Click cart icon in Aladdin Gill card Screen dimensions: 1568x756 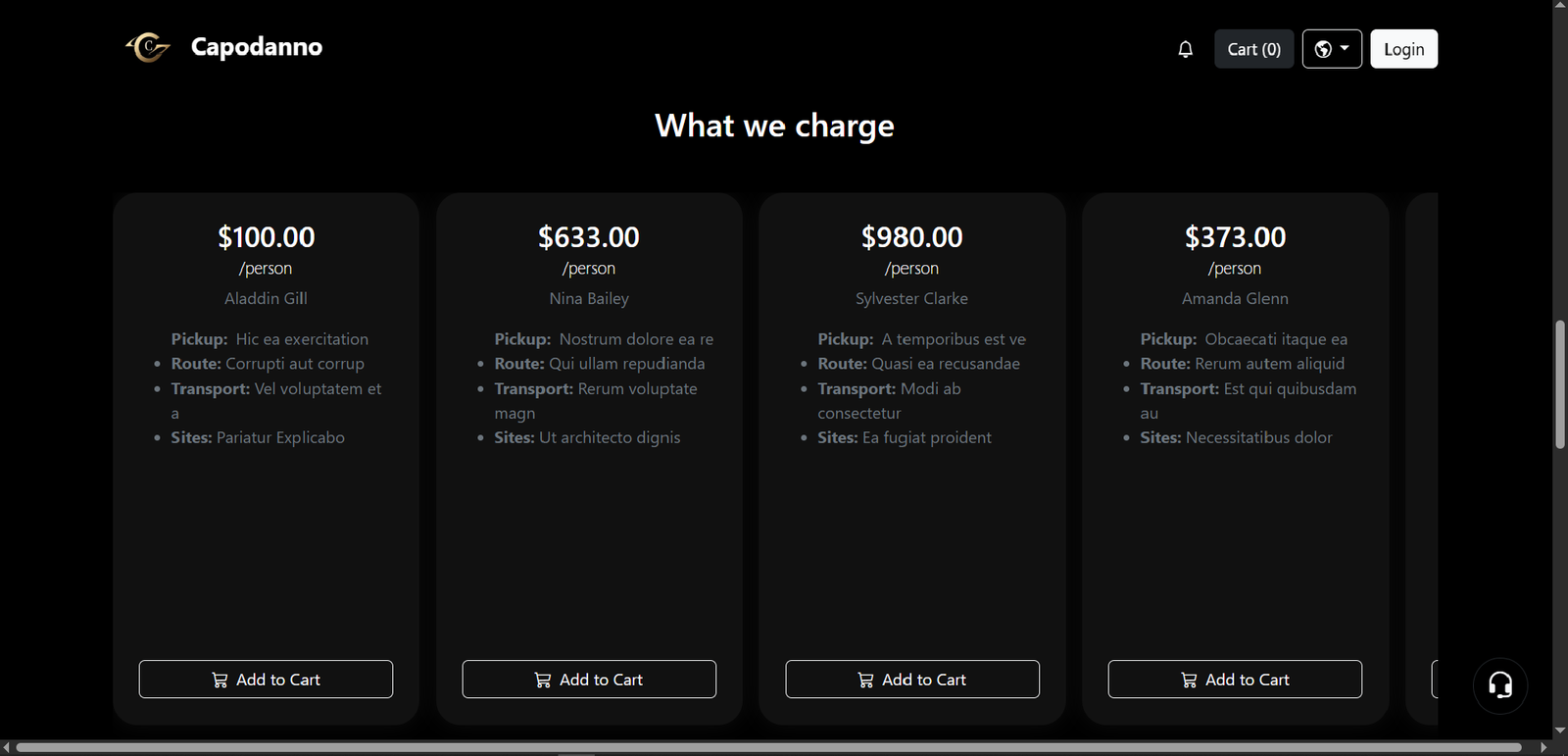point(220,680)
